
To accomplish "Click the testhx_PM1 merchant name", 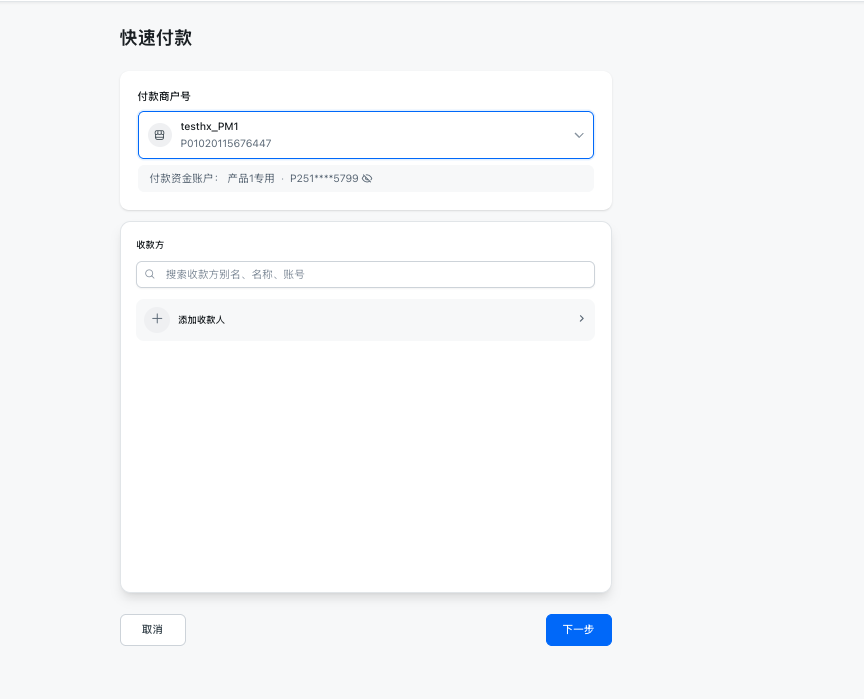I will pos(209,127).
